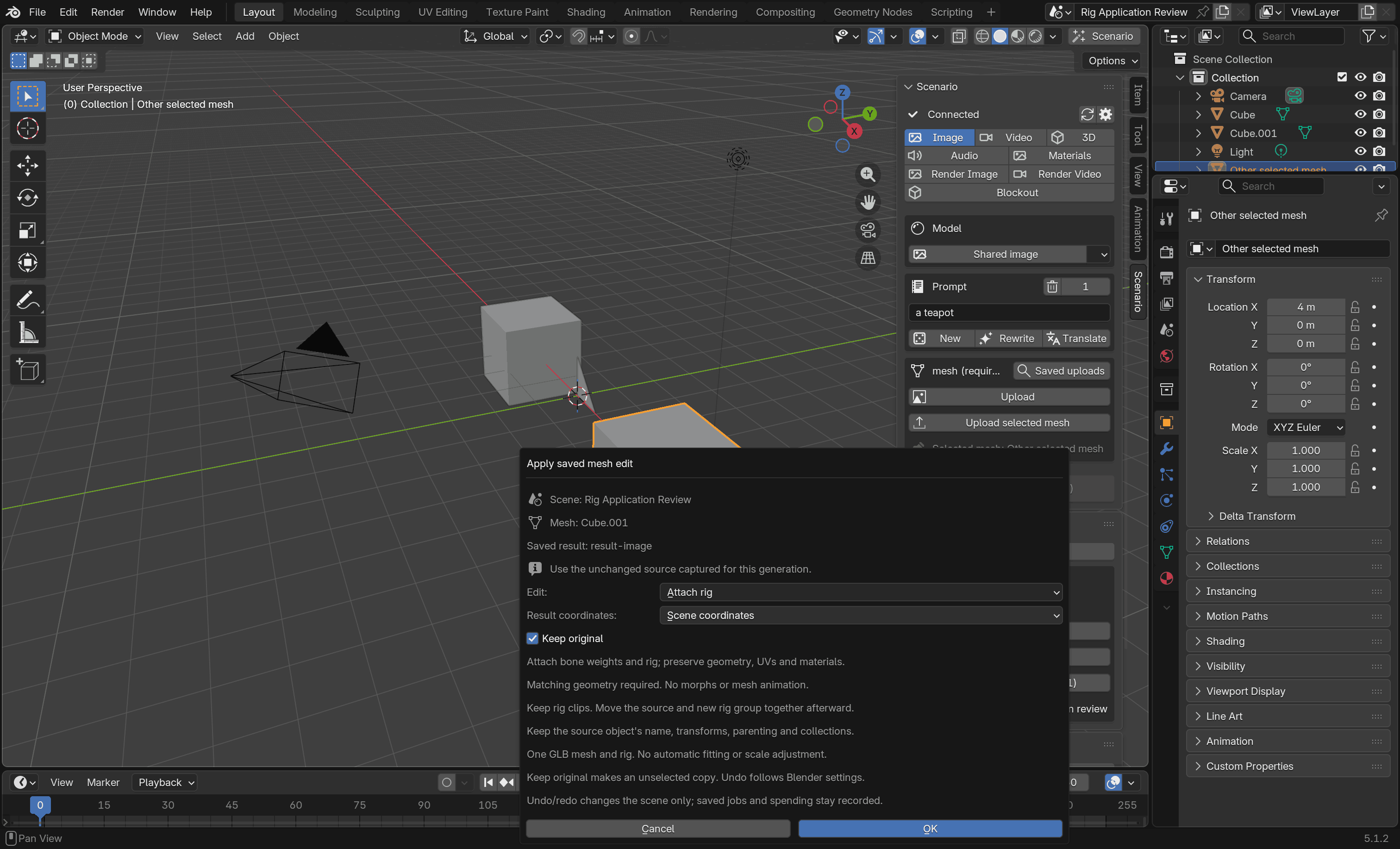1400x849 pixels.
Task: Click OK in Apply saved mesh edit dialog
Action: click(930, 829)
